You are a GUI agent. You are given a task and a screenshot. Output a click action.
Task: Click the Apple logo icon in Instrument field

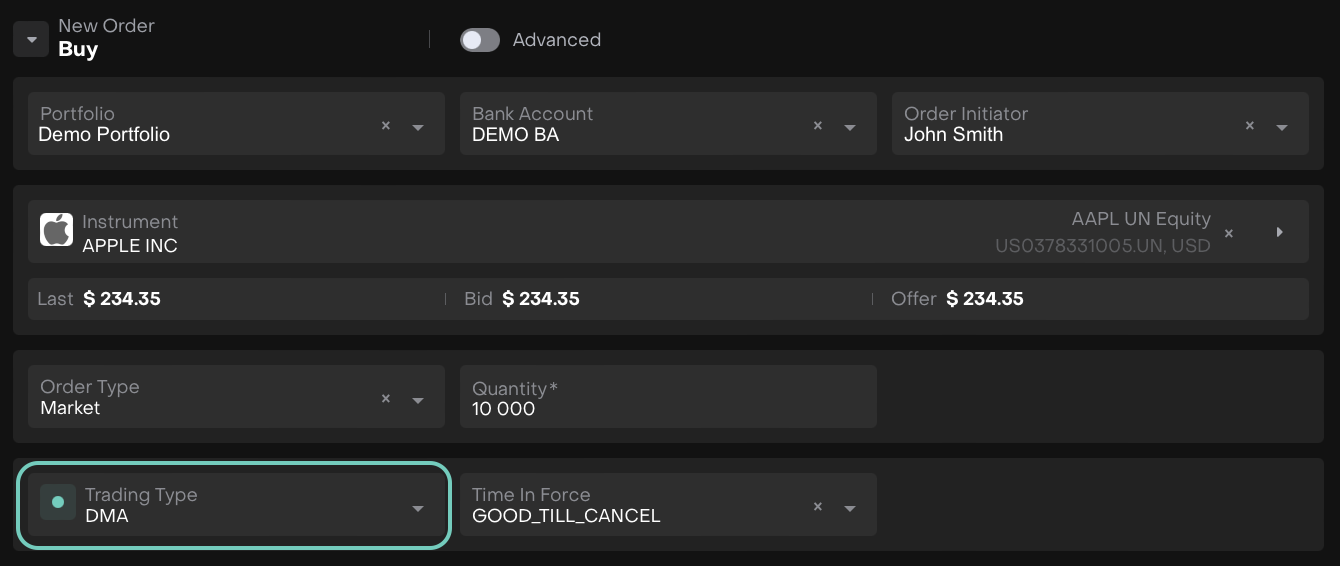57,230
